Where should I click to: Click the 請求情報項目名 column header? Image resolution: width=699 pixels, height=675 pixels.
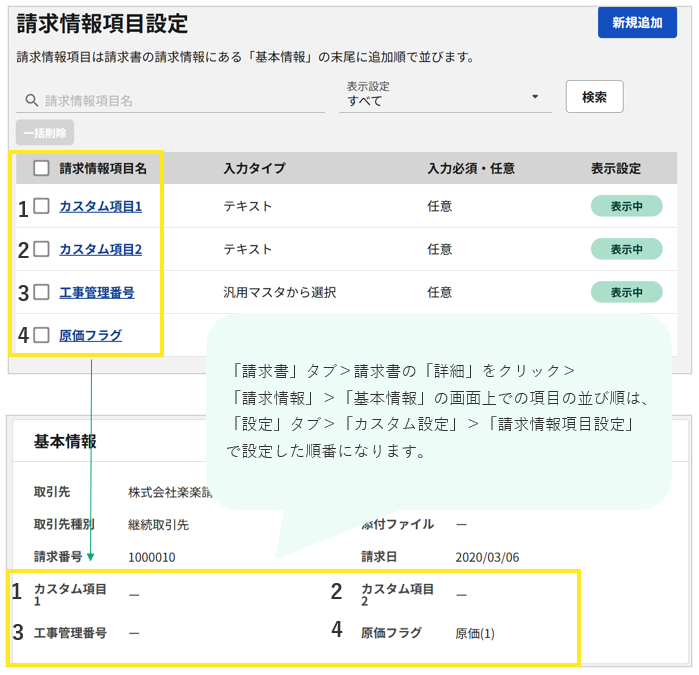103,168
